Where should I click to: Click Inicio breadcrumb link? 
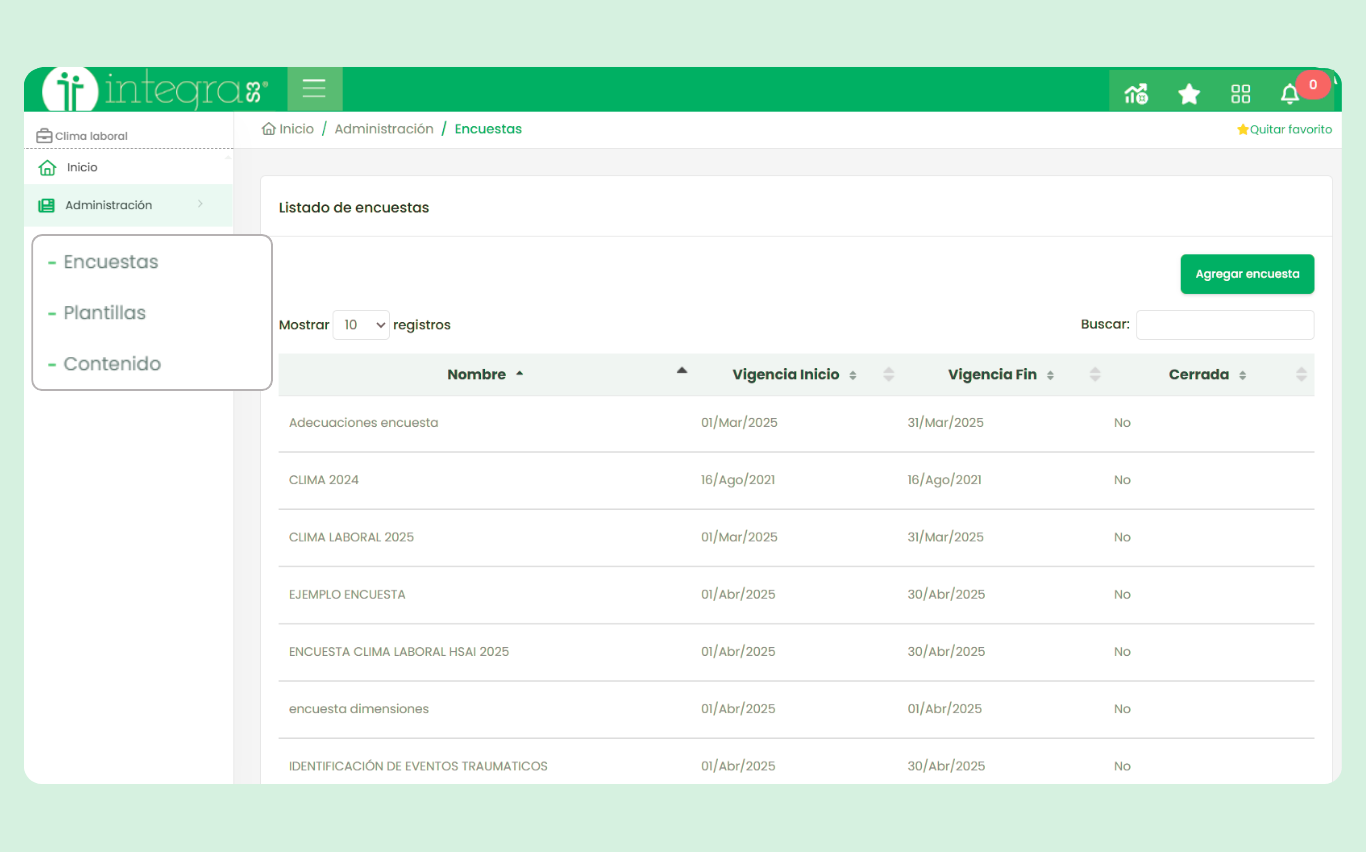point(296,129)
